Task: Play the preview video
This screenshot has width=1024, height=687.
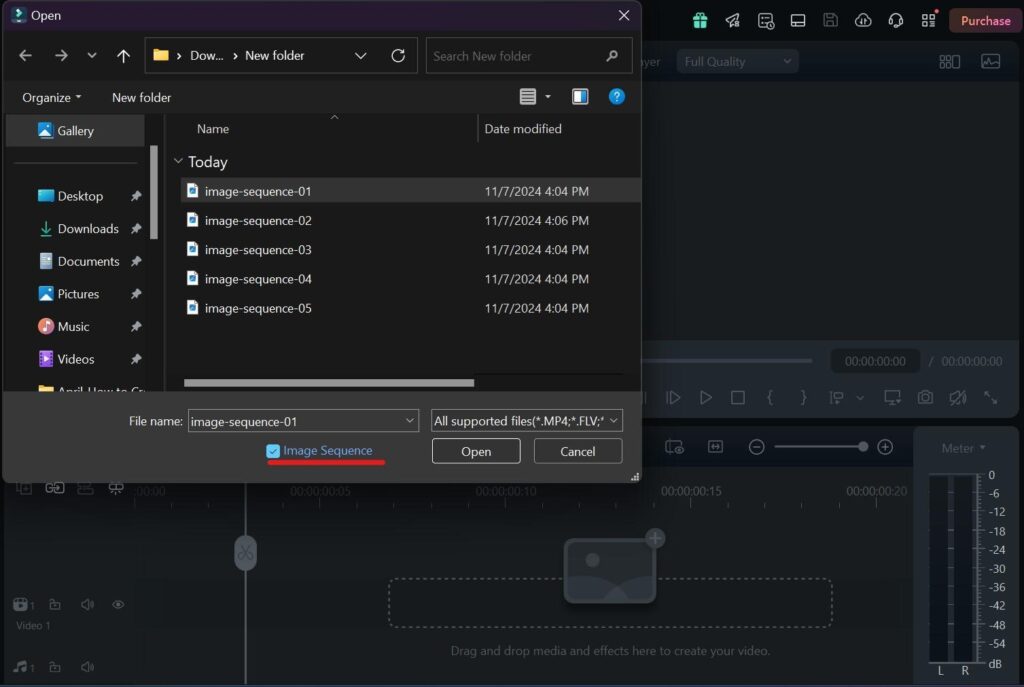Action: (705, 397)
